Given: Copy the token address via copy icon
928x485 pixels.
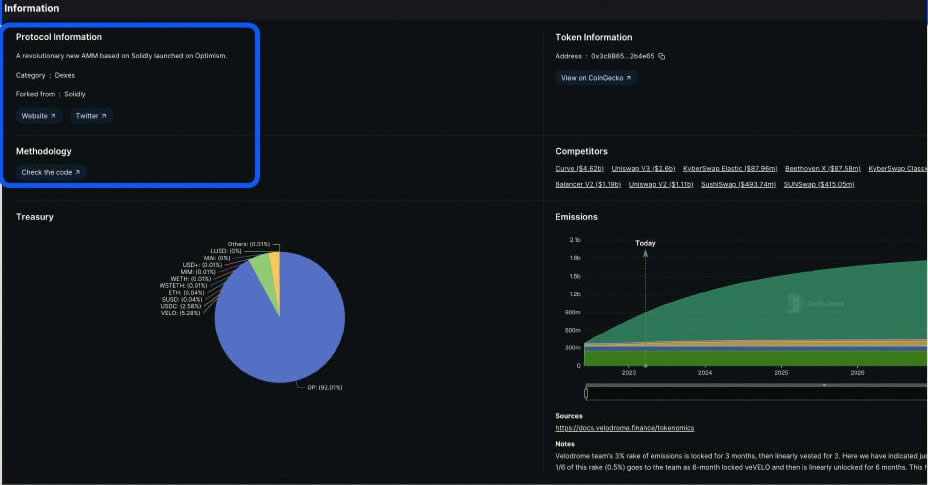Looking at the screenshot, I should tap(662, 56).
